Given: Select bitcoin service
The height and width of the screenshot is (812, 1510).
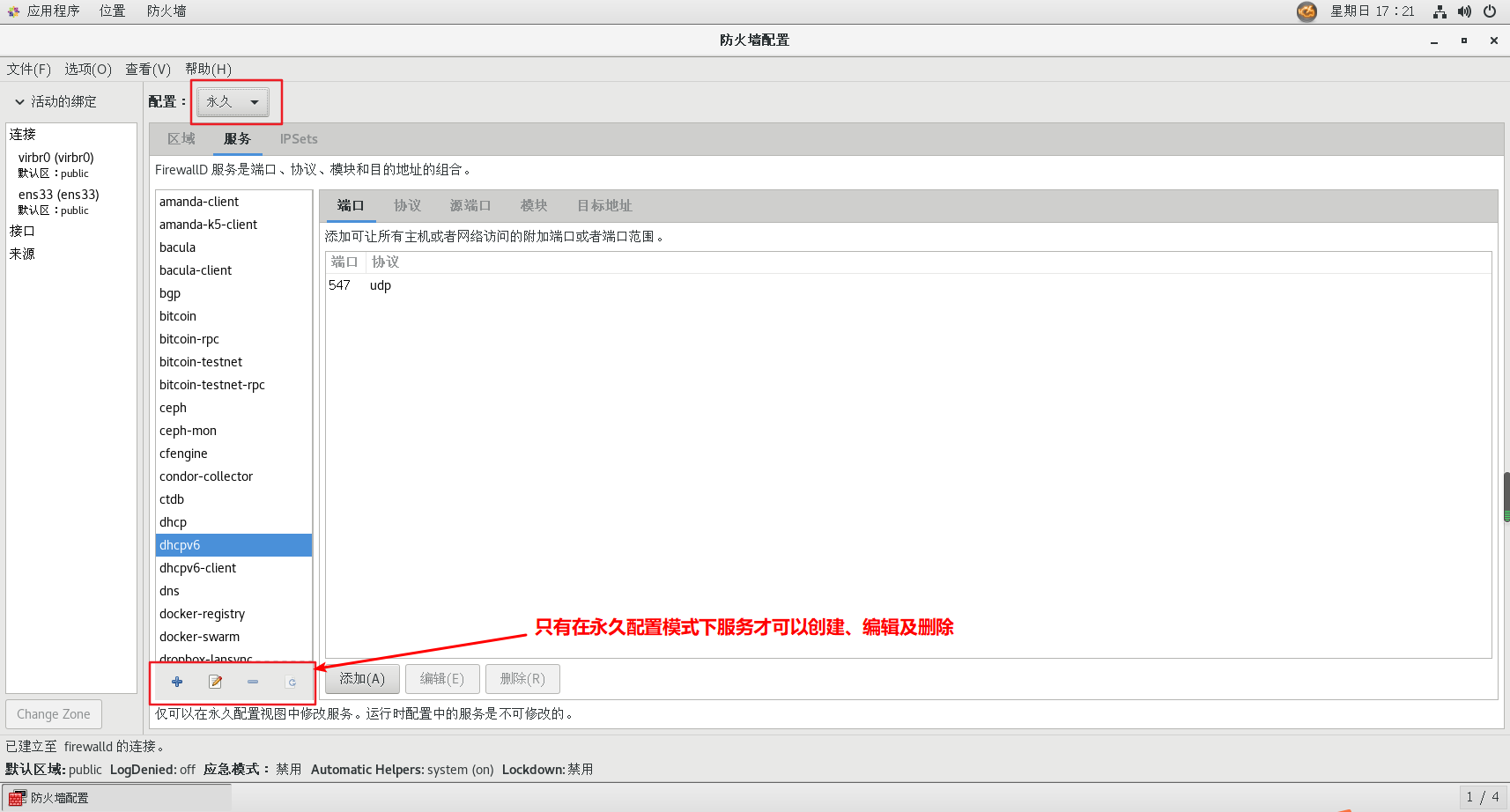Looking at the screenshot, I should coord(233,316).
